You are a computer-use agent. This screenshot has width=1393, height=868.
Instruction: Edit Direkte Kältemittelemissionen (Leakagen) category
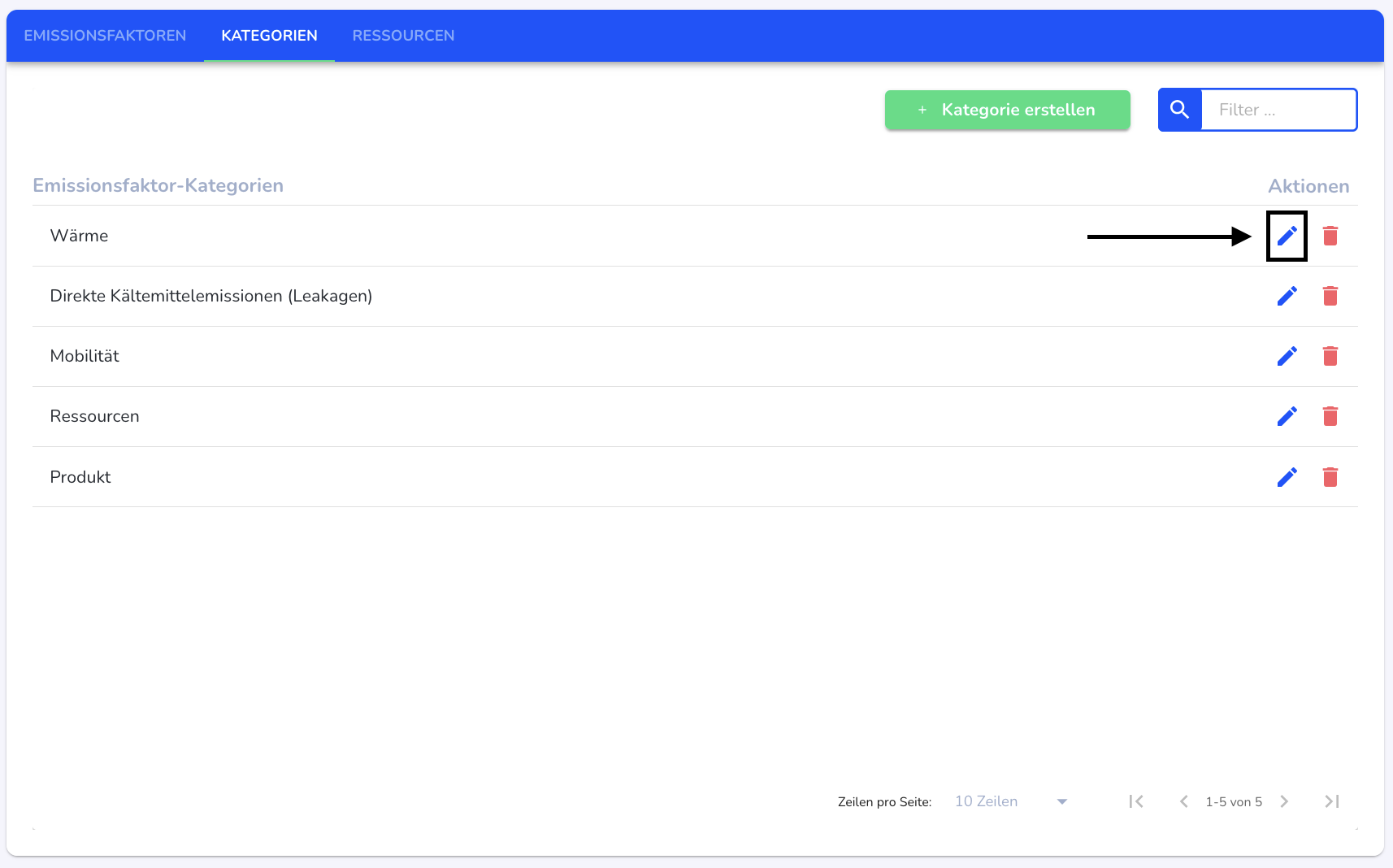pos(1287,296)
